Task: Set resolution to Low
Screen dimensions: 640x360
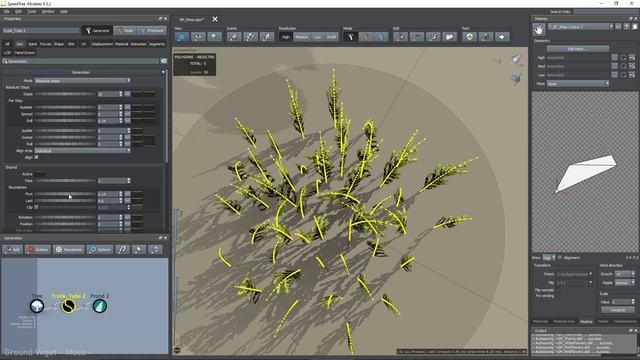Action: [318, 37]
